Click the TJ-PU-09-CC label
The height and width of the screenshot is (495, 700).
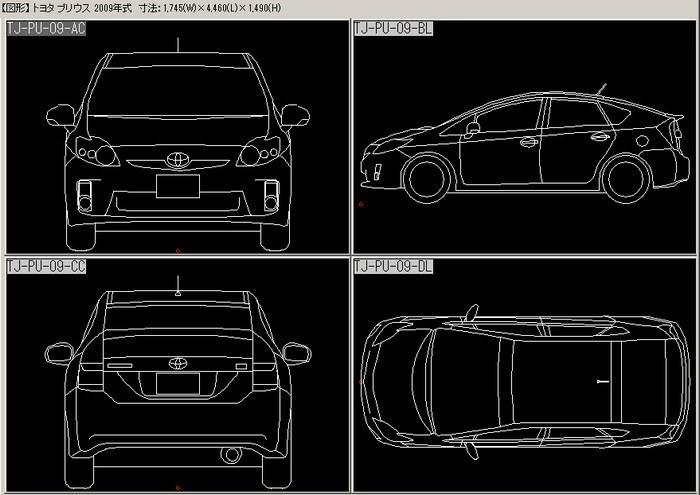pos(46,266)
